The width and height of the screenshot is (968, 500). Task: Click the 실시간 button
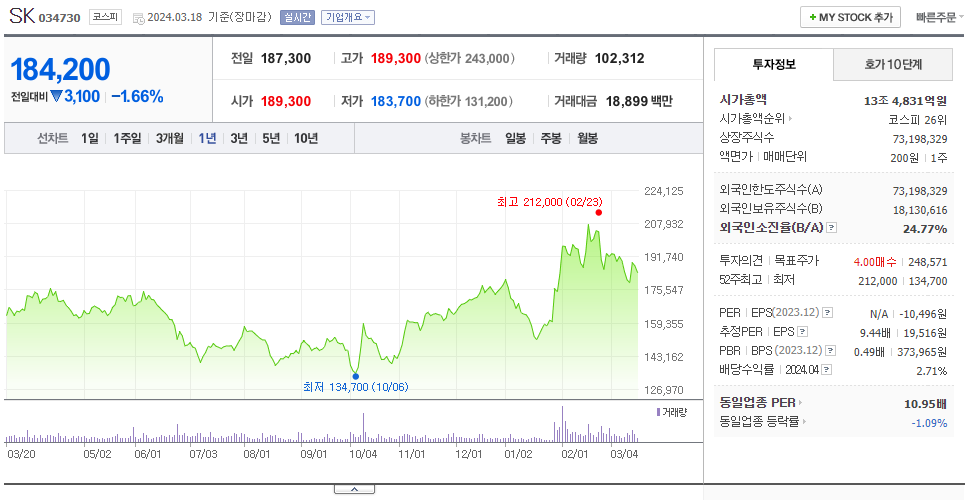coord(298,17)
